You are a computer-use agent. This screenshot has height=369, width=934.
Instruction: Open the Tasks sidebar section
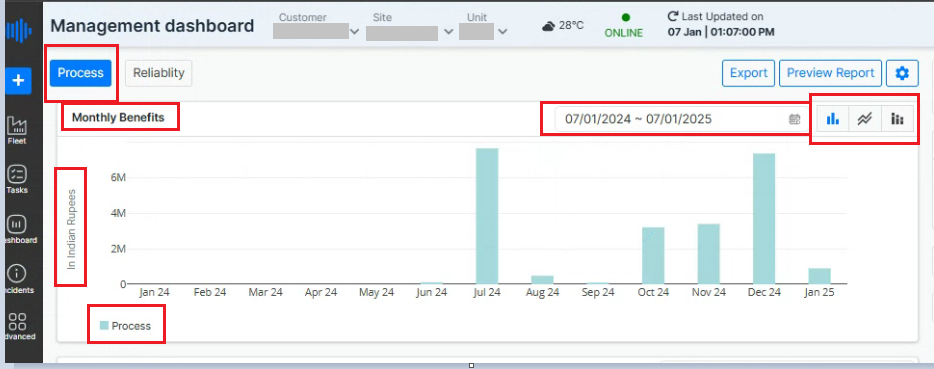click(x=17, y=179)
